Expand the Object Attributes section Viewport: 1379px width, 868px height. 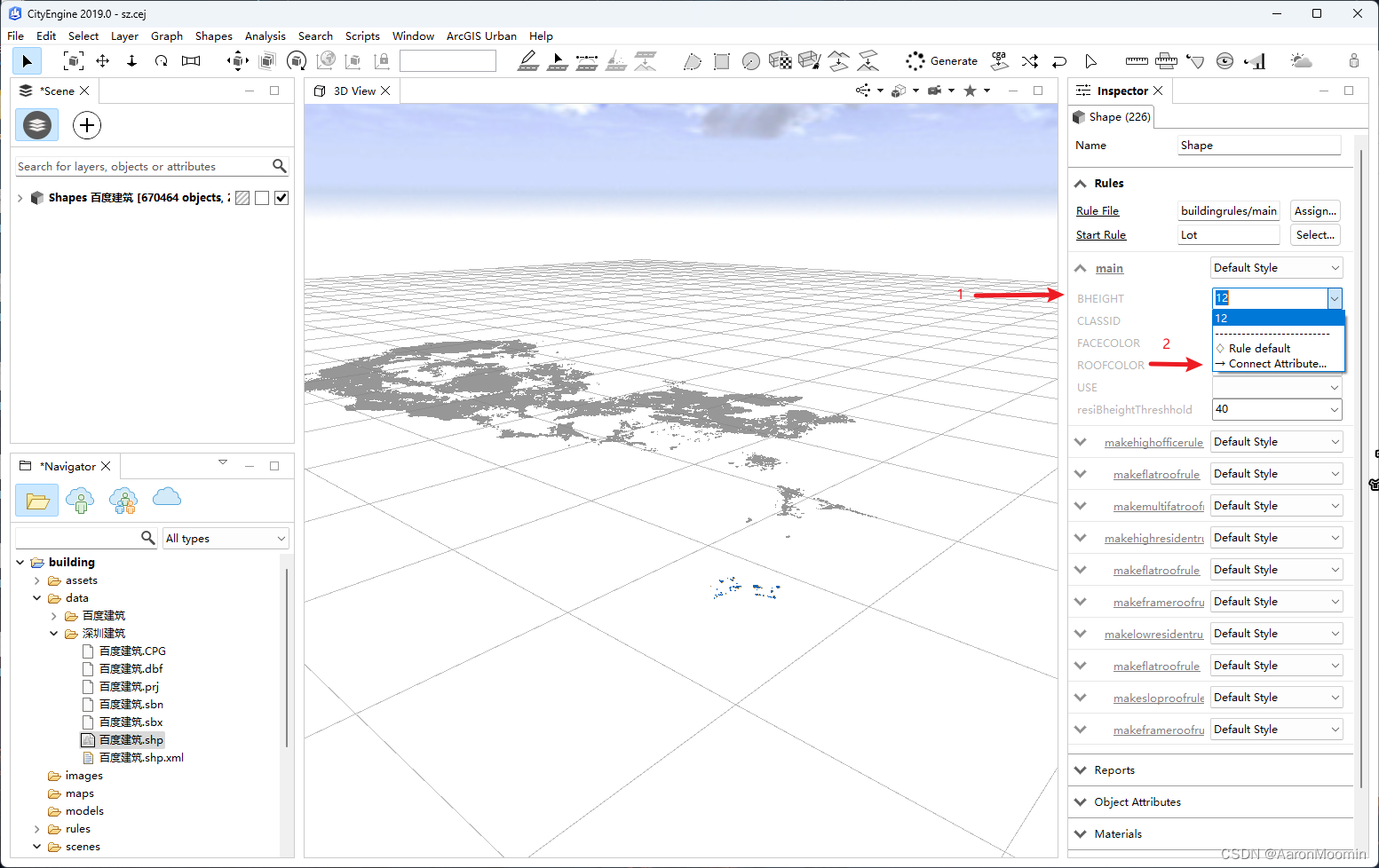point(1081,802)
